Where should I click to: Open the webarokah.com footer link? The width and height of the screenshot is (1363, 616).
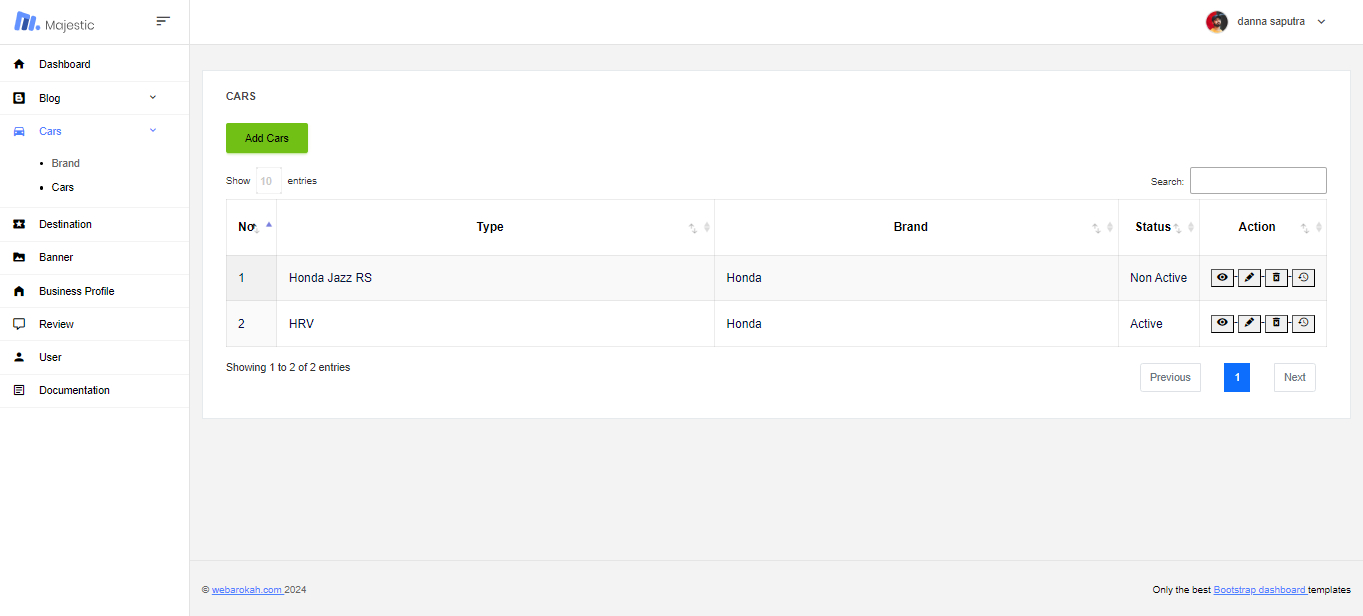tap(246, 590)
